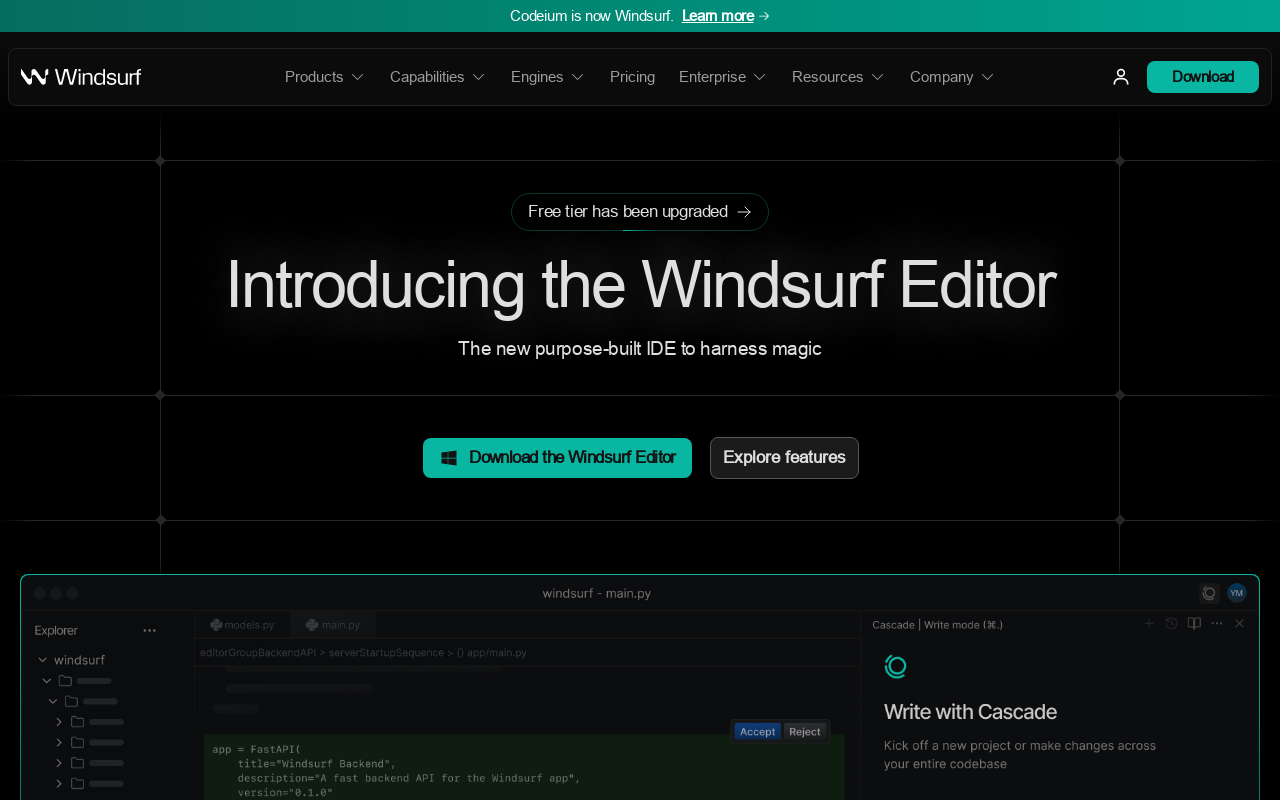
Task: Accept the suggested code change
Action: [757, 732]
